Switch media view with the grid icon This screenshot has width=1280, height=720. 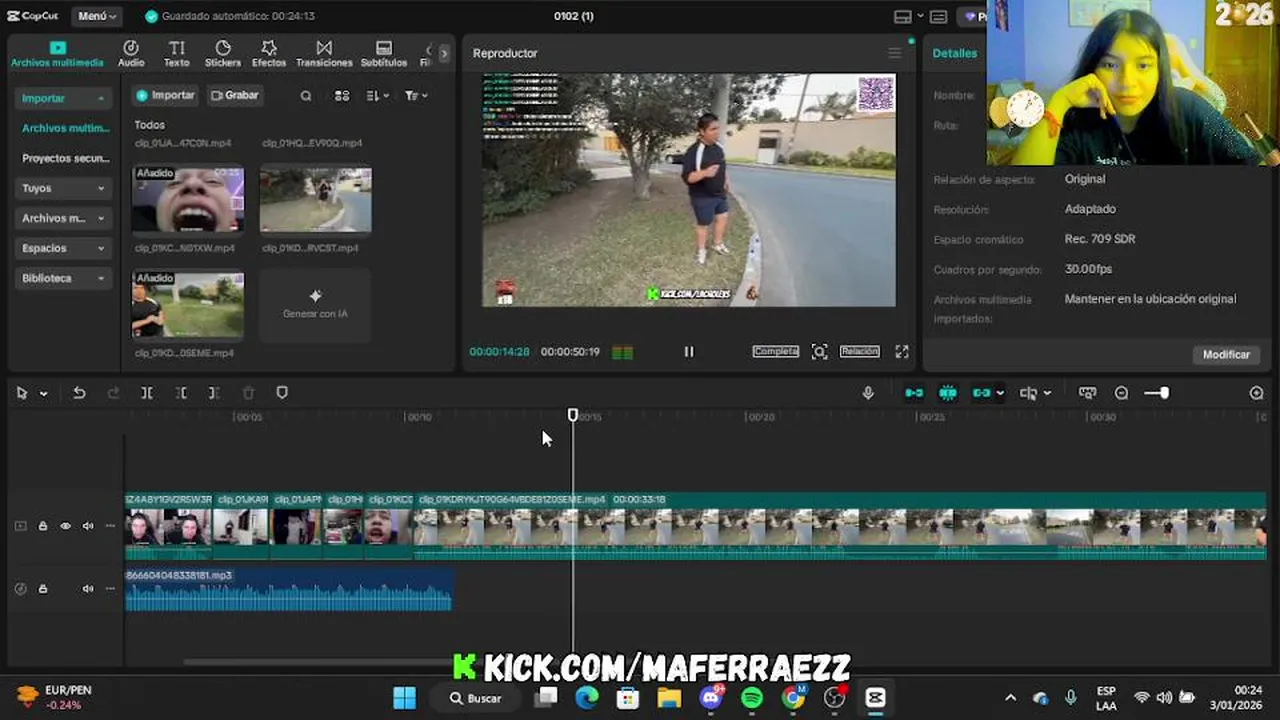coord(342,96)
